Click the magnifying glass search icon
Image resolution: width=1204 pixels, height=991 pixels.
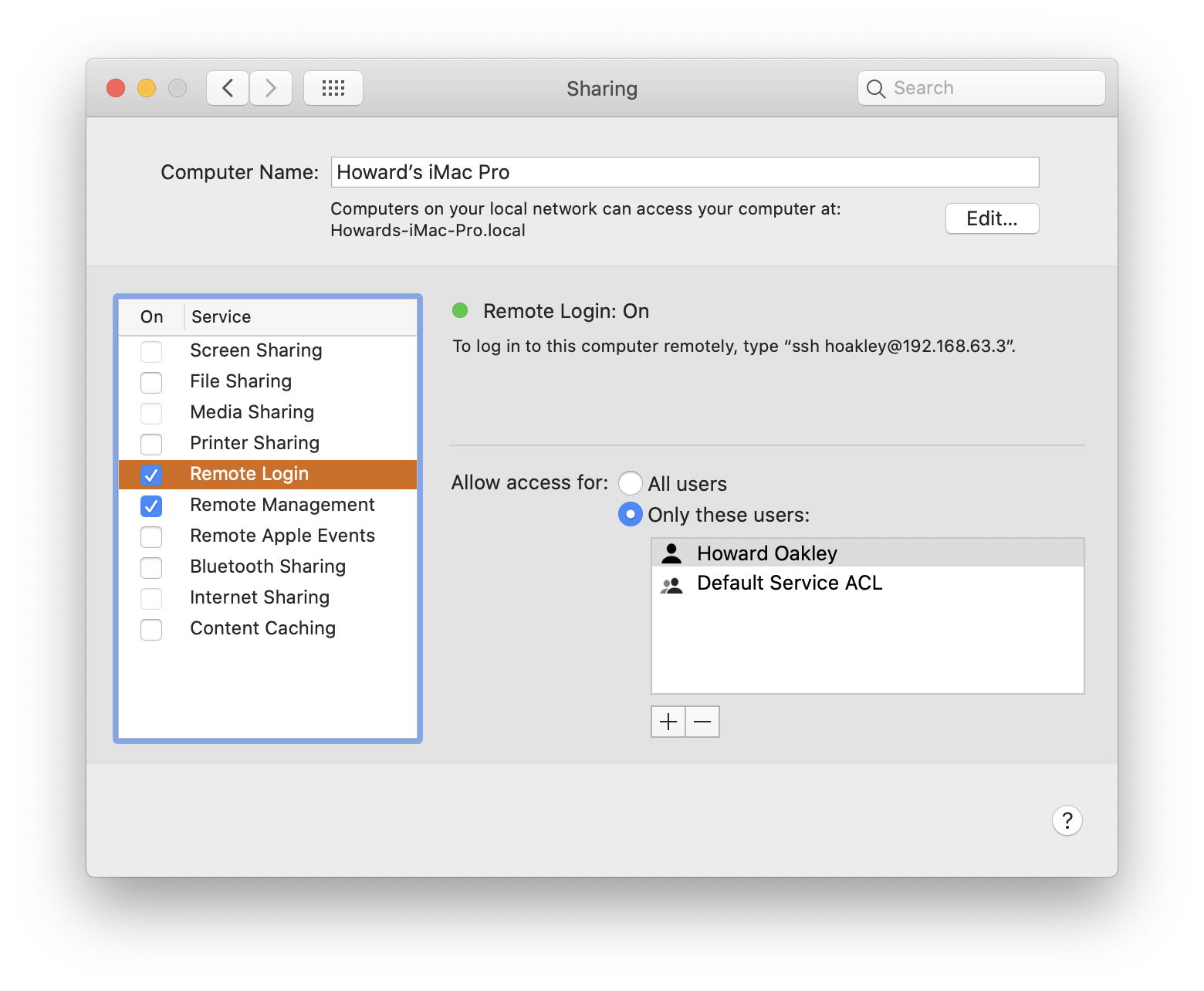875,89
